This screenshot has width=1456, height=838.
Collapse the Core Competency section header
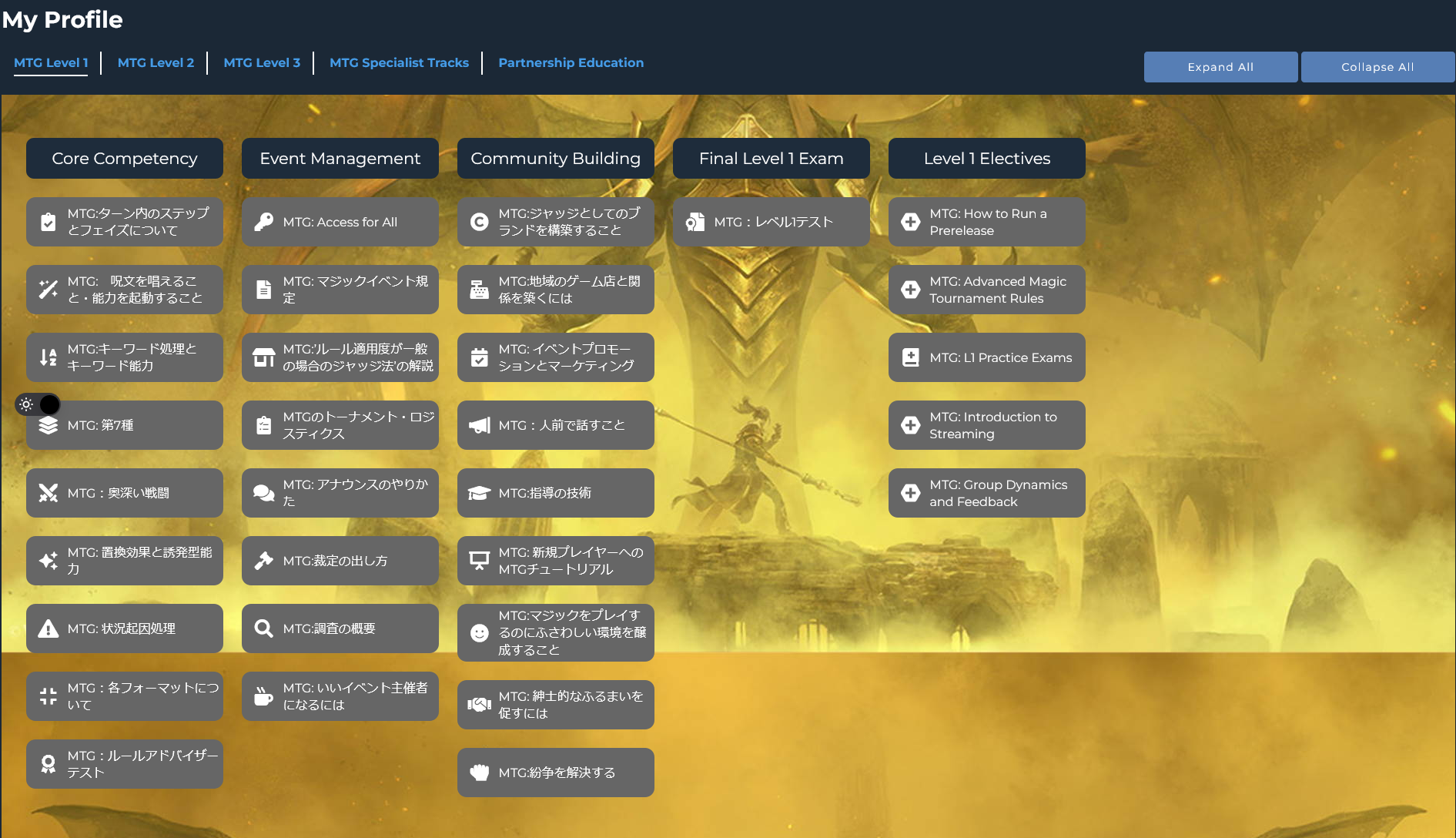tap(125, 159)
